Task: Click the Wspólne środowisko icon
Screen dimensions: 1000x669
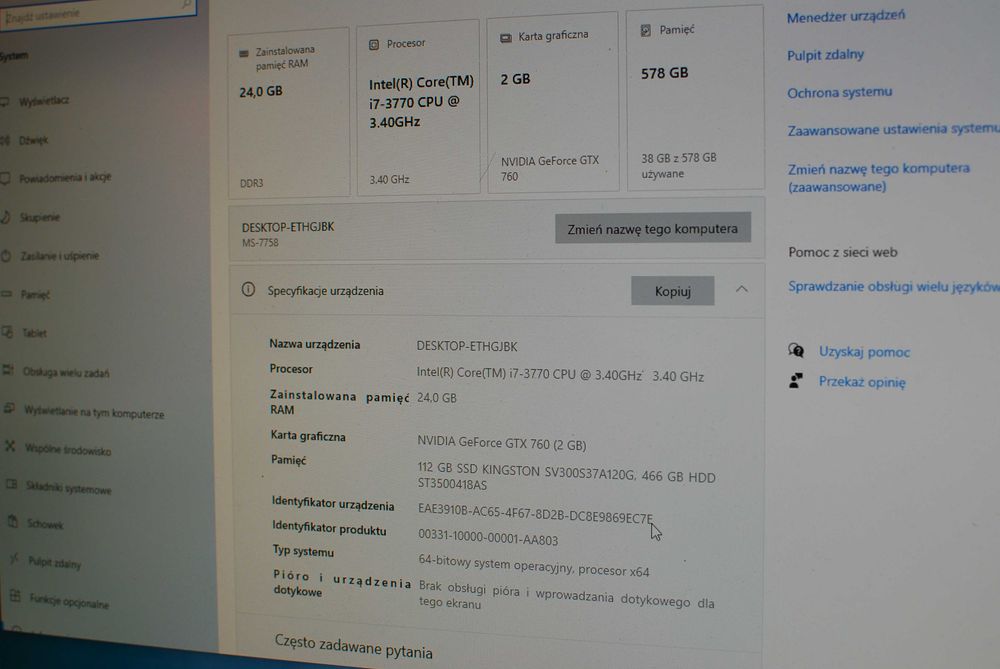Action: click(x=10, y=447)
